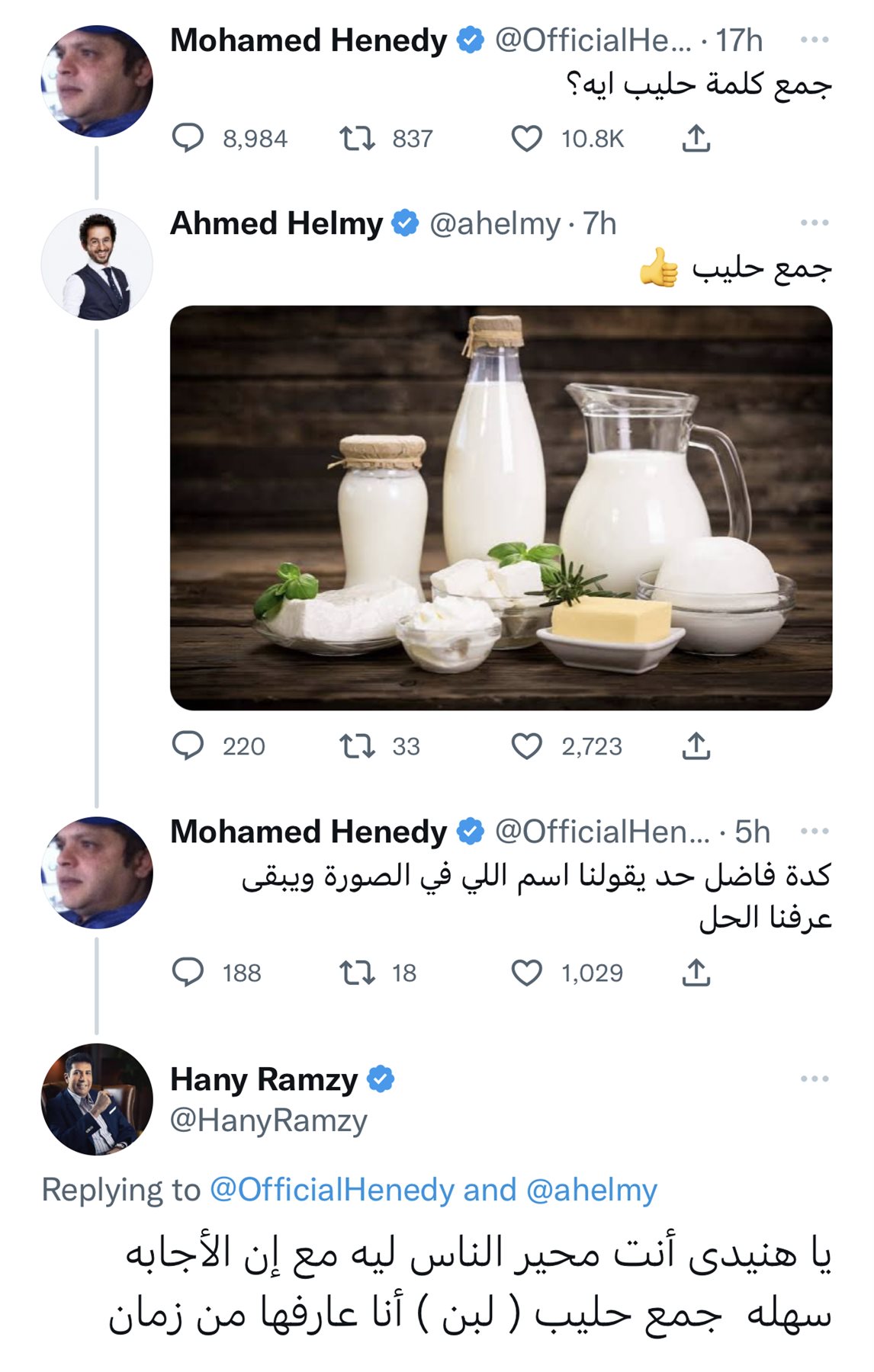This screenshot has width=874, height=1372.
Task: Retweet the tweet with 18 retweets
Action: tap(357, 973)
